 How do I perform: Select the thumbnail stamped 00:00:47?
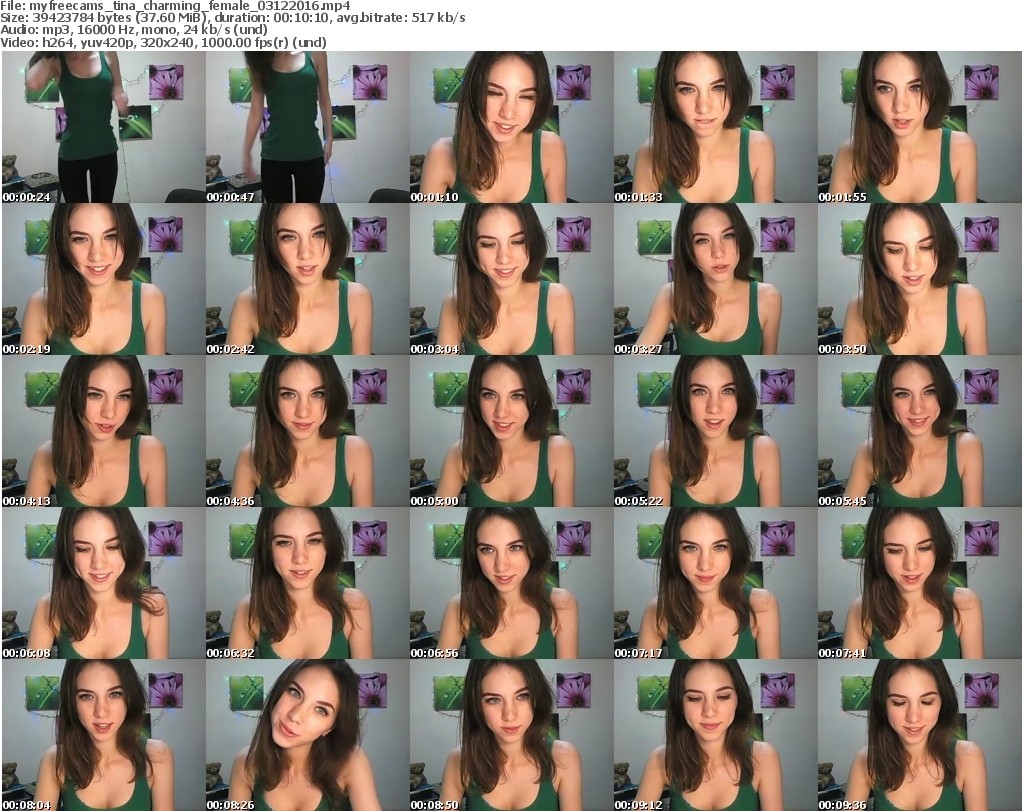308,127
